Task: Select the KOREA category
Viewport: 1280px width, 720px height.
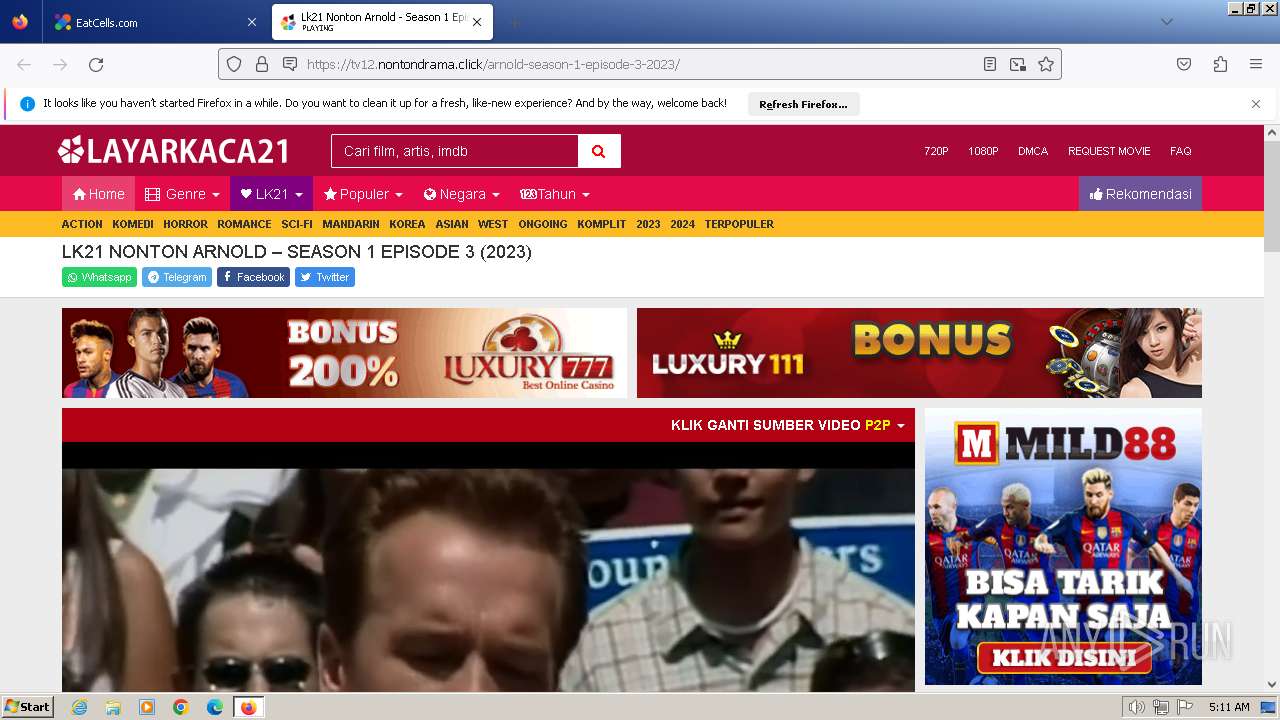Action: coord(407,224)
